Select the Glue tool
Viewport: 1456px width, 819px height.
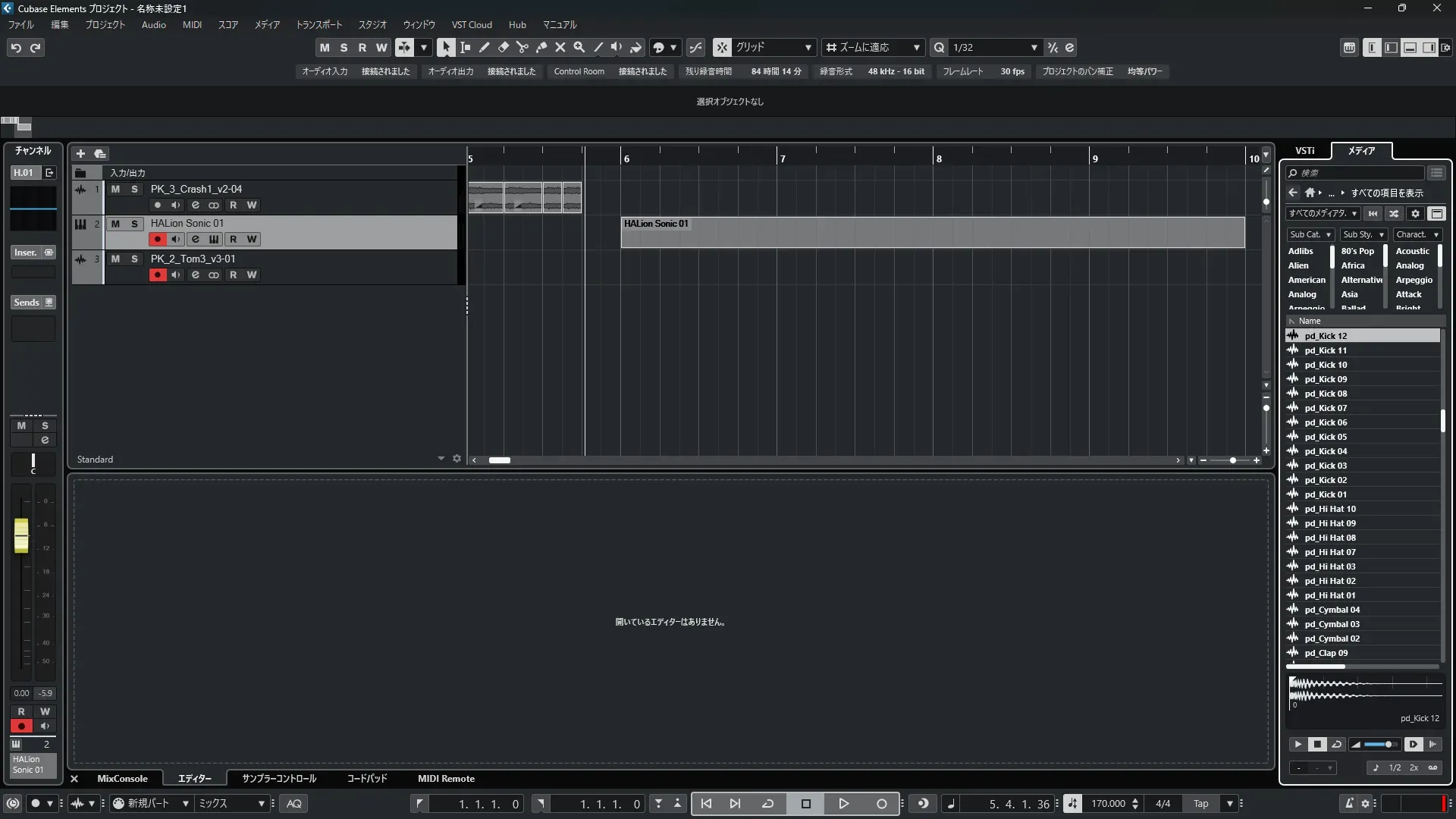[x=541, y=47]
